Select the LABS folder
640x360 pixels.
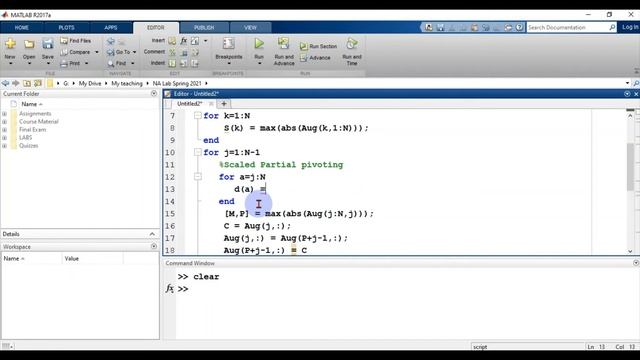coord(25,138)
